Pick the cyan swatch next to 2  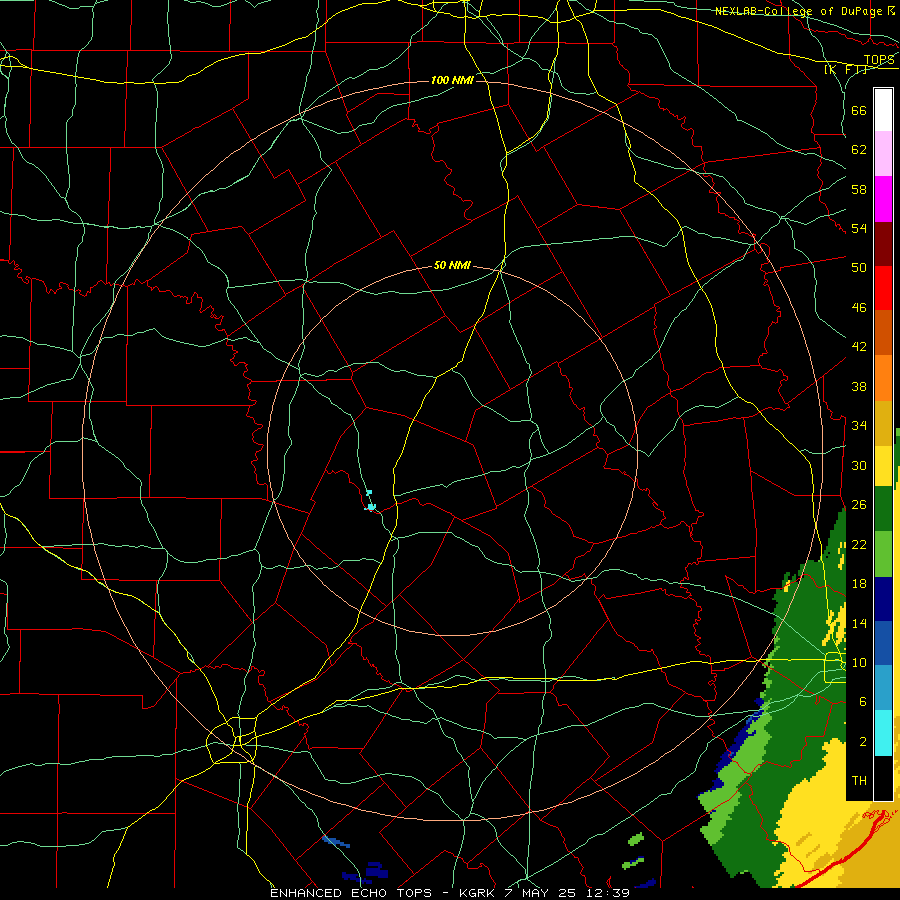(x=883, y=733)
